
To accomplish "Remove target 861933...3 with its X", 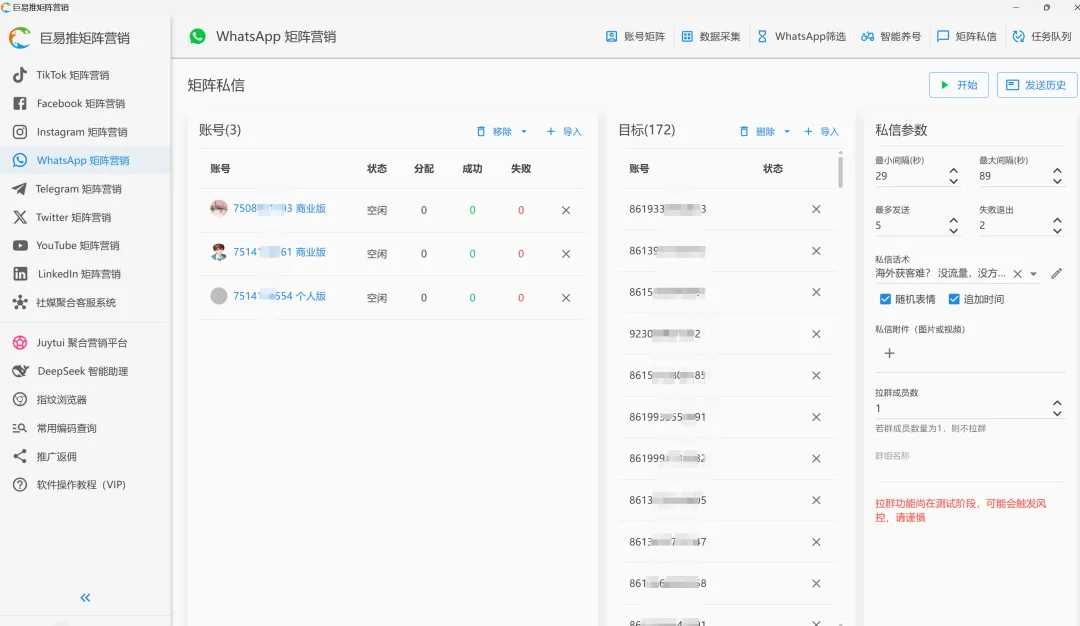I will 816,209.
